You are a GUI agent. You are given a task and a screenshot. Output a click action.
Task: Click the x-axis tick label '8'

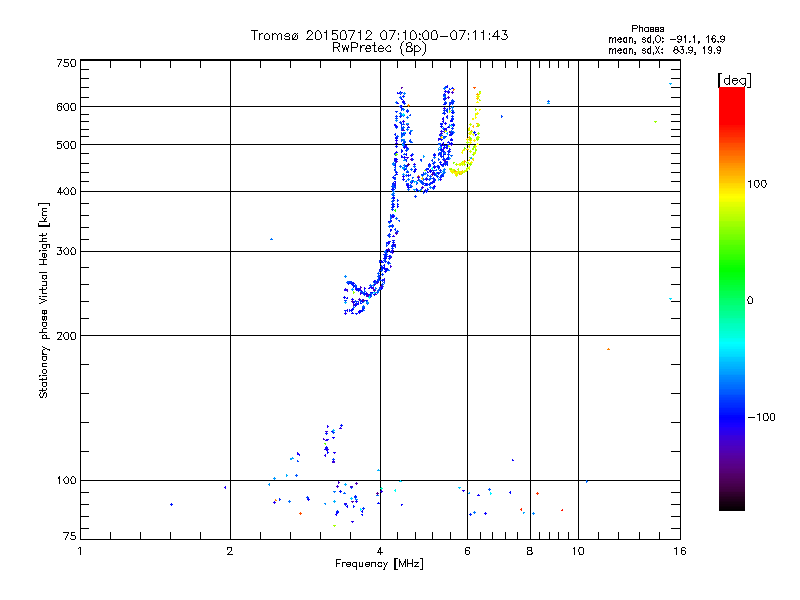[x=530, y=551]
